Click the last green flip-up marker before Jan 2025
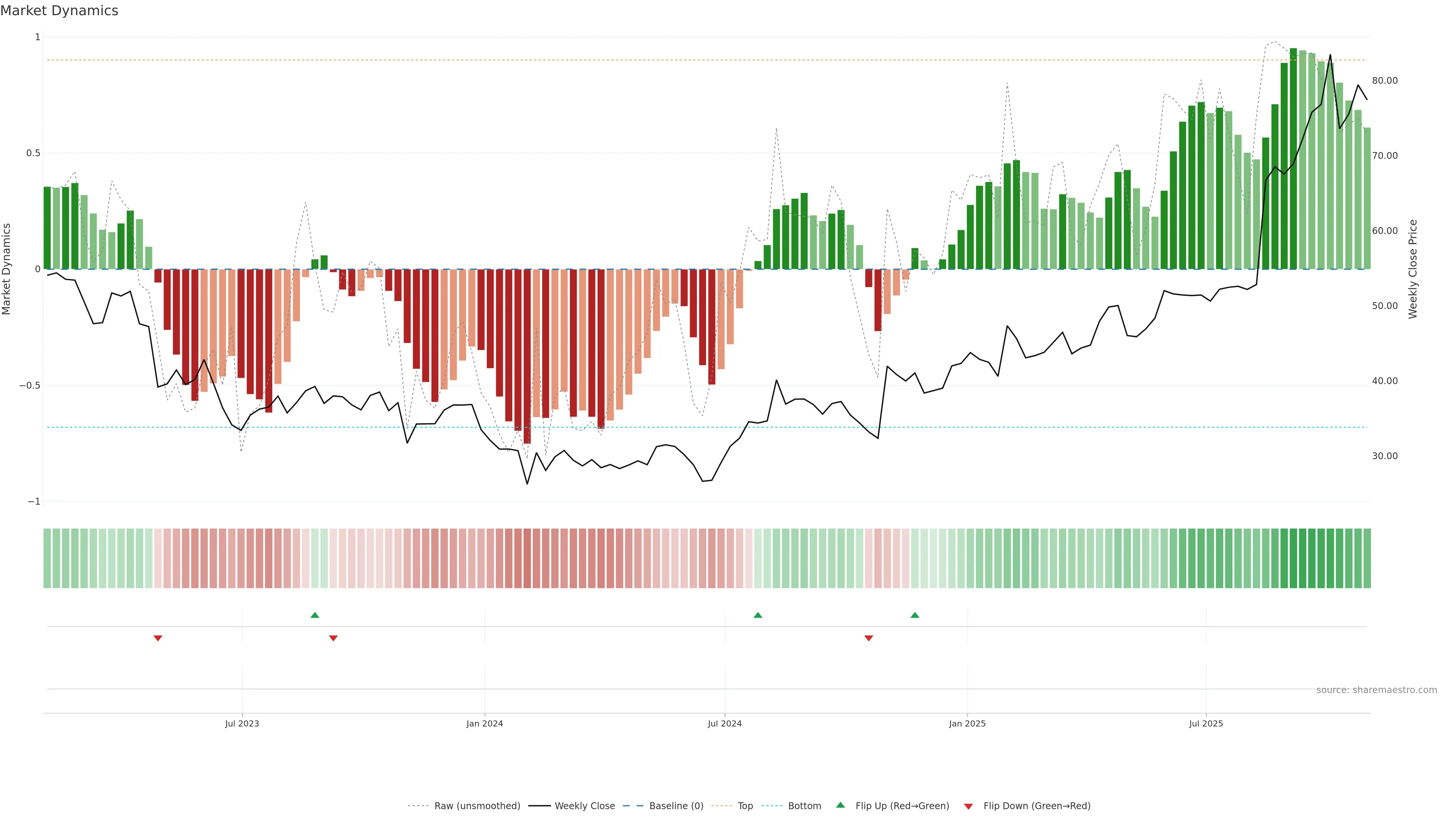 (x=915, y=615)
